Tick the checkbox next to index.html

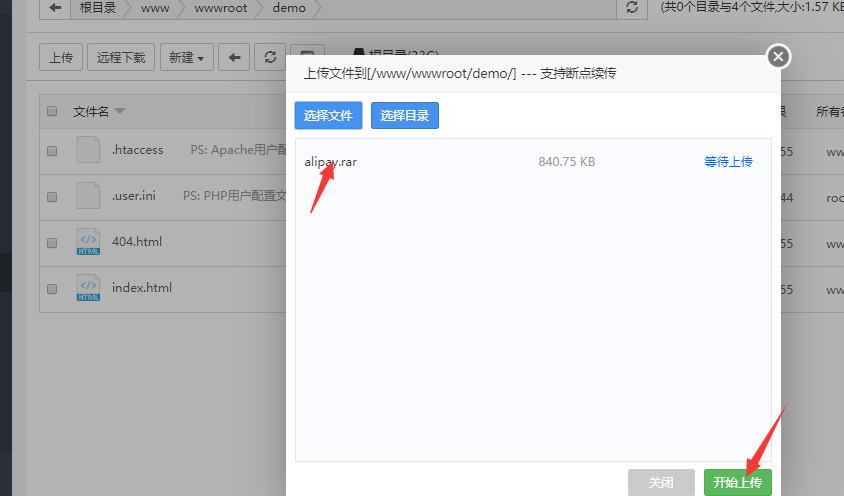[52, 289]
